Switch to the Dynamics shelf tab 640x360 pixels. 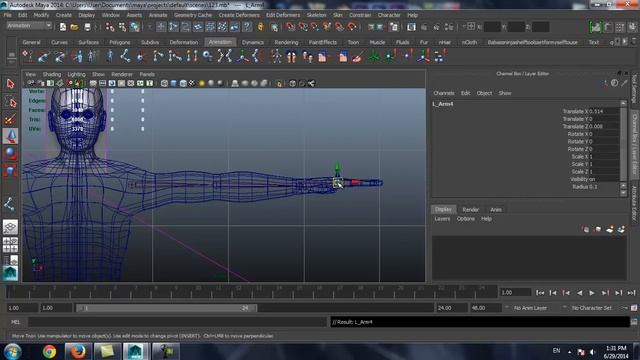(253, 42)
